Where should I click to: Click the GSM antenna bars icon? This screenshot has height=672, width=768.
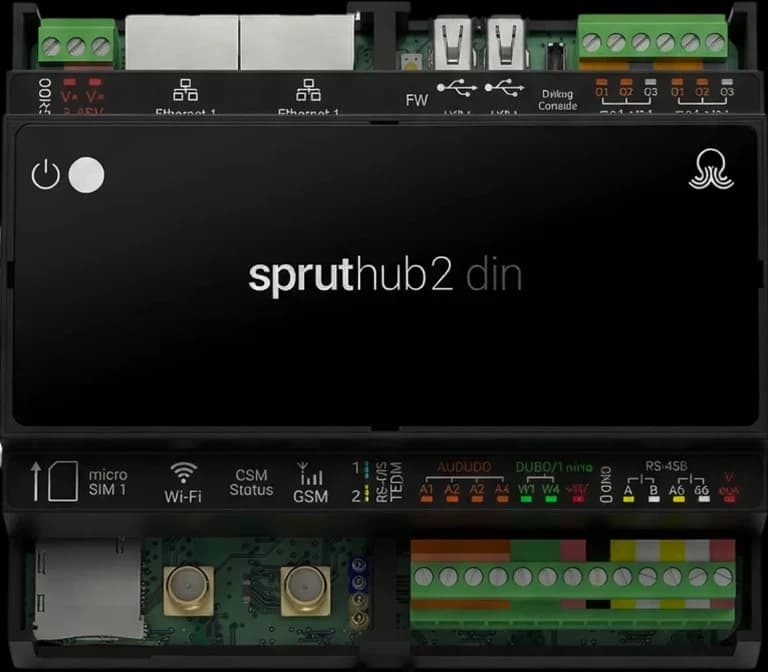tap(310, 473)
